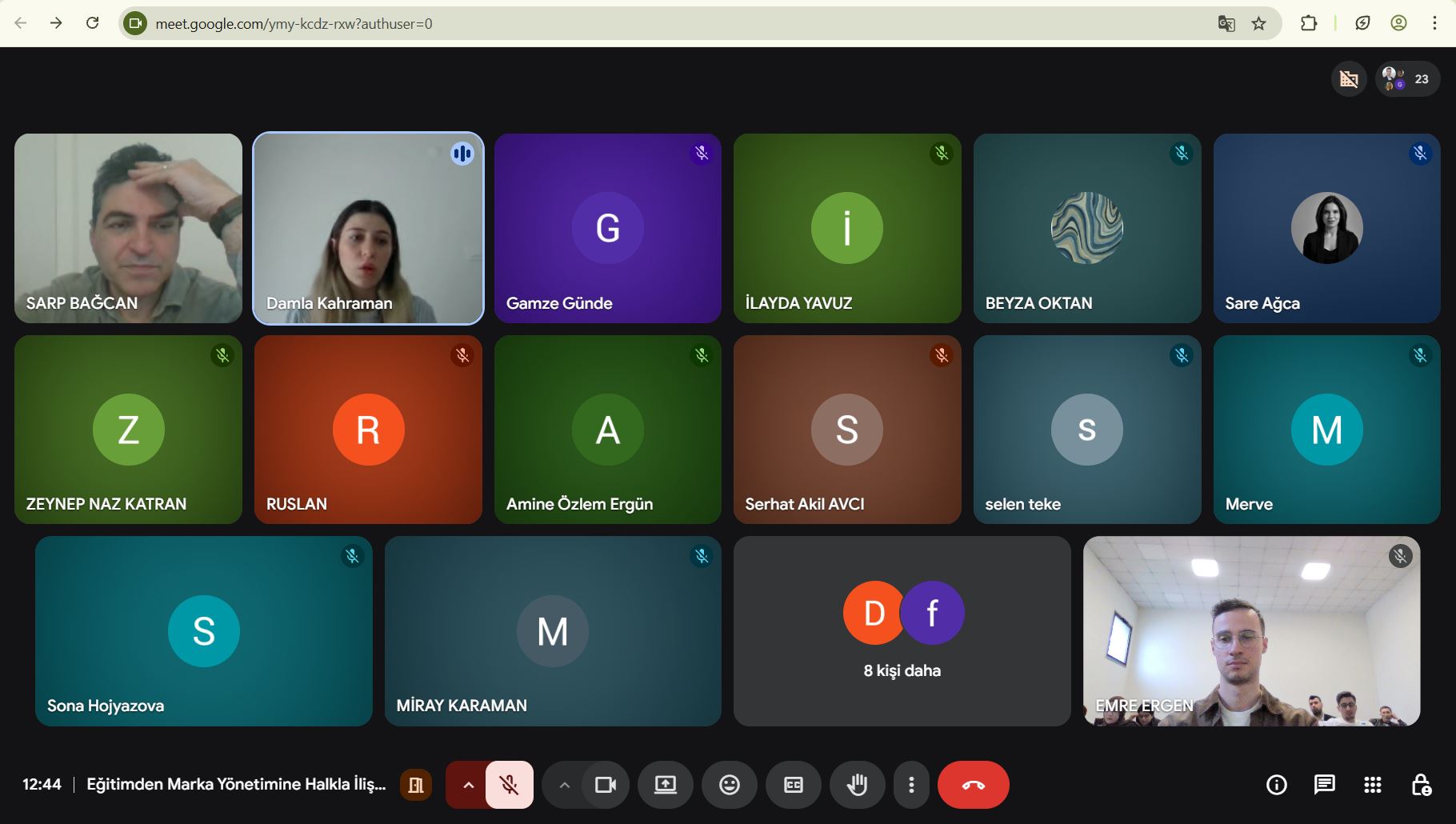Open the three-dot more options menu
Viewport: 1456px width, 824px height.
[x=911, y=785]
